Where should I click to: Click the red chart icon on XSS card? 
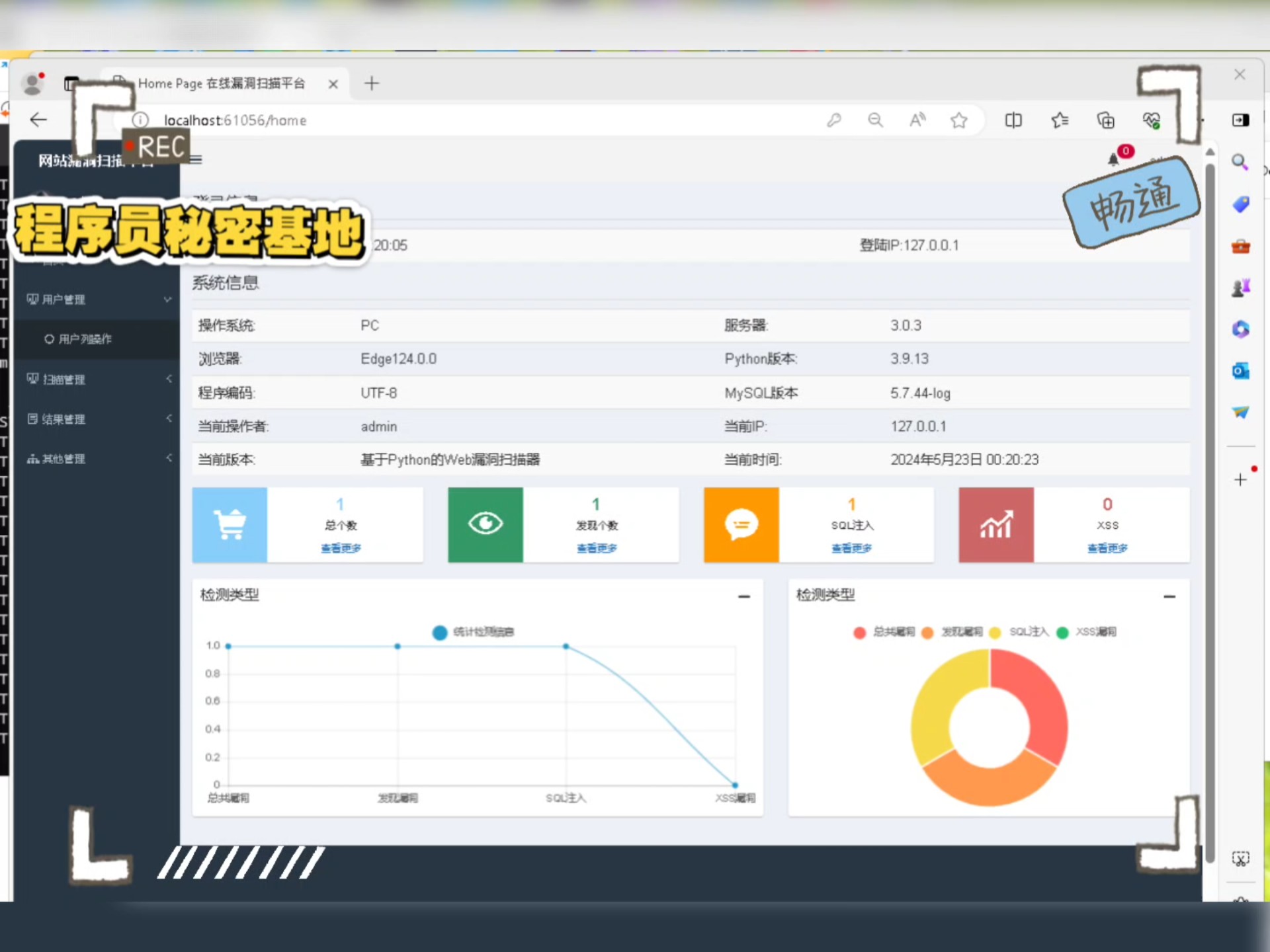click(x=995, y=524)
